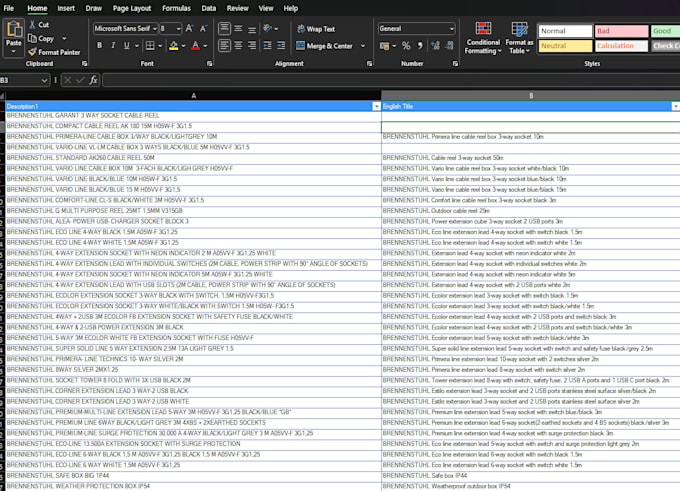This screenshot has width=680, height=491.
Task: Click the Cut scissors icon
Action: (x=33, y=25)
